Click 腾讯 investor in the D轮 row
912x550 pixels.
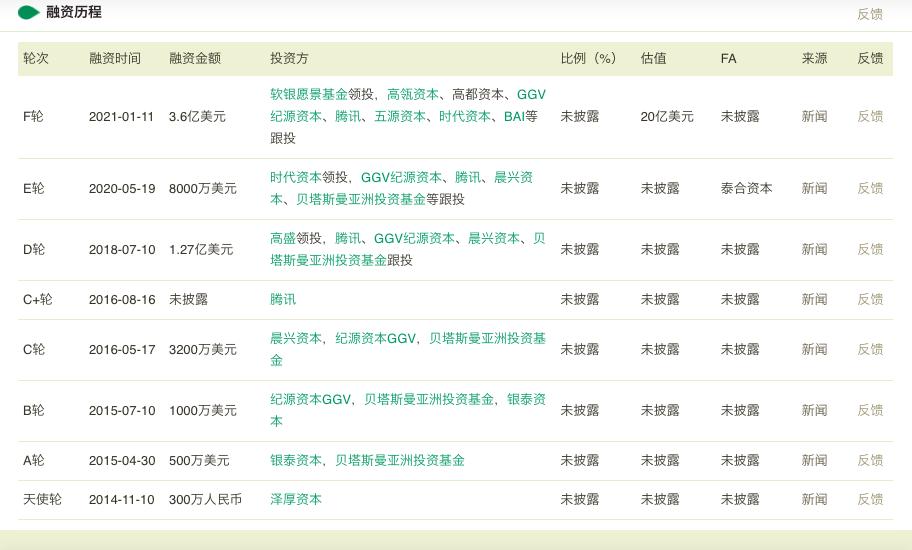click(348, 238)
